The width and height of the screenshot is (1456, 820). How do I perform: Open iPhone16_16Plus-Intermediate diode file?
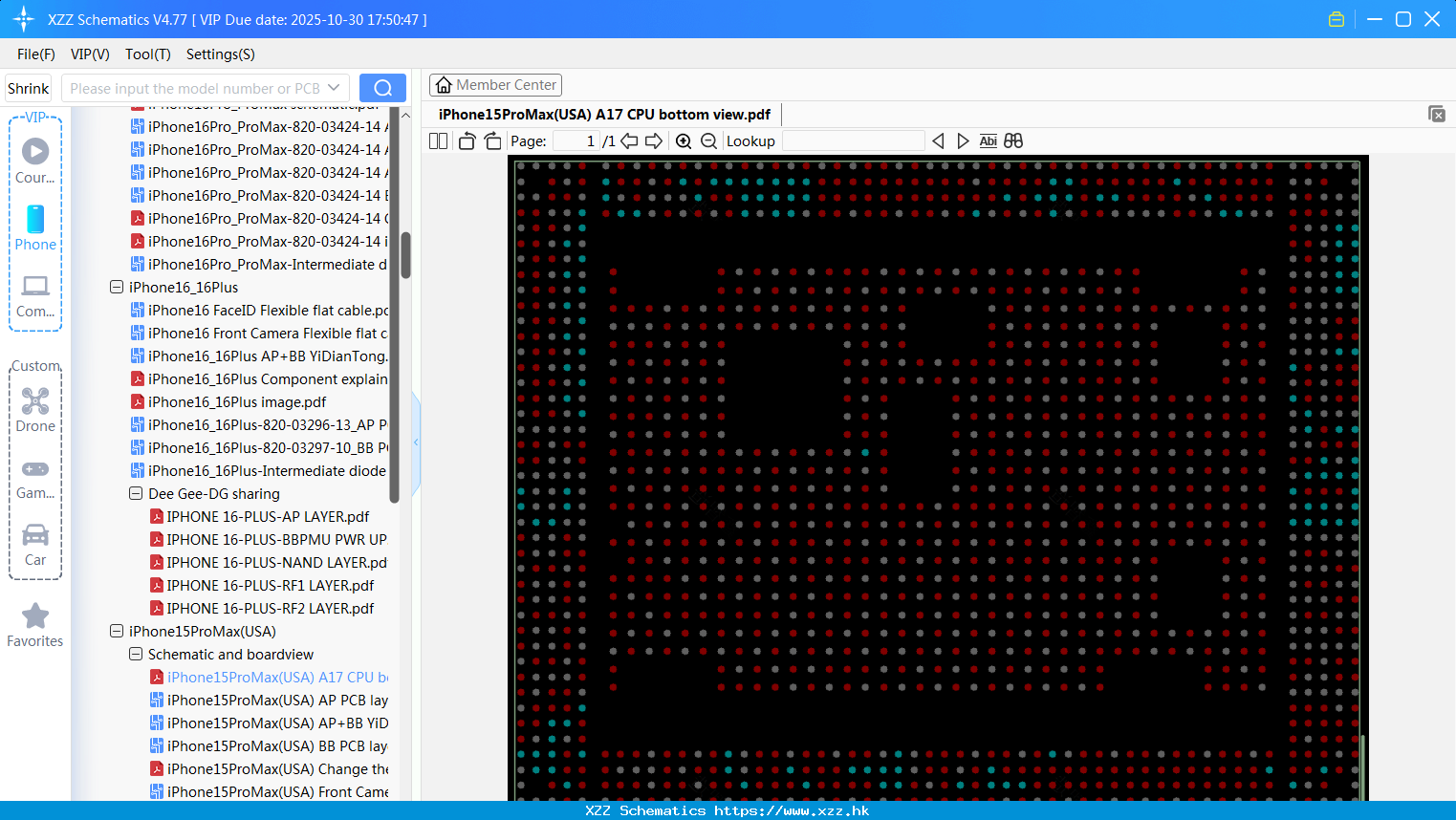point(259,470)
